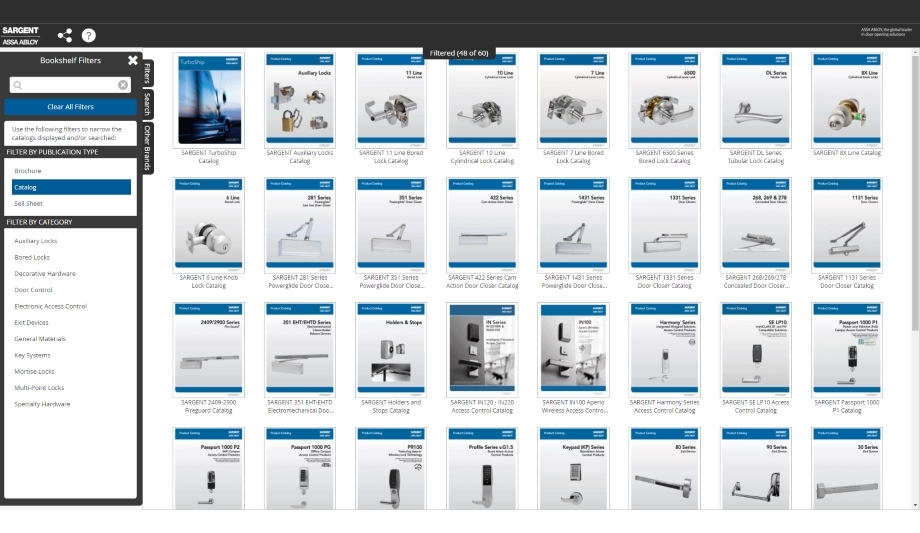The image size is (920, 533).
Task: Open the Harmony Series Access Control catalog
Action: [664, 350]
